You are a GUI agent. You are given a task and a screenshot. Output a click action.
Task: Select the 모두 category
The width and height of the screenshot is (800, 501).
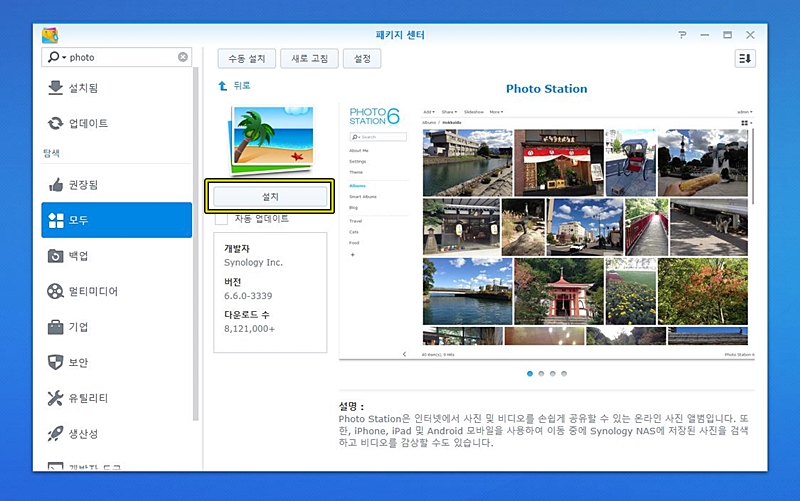pos(117,220)
